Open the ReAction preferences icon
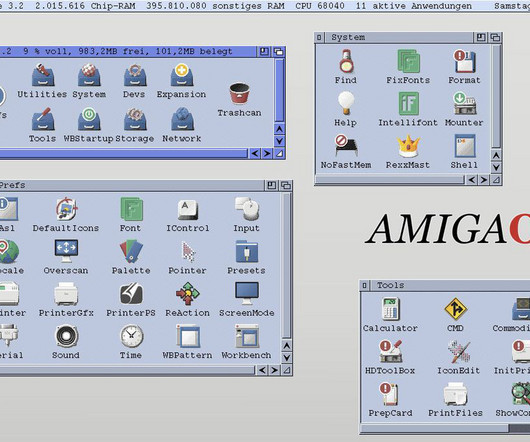 (188, 294)
